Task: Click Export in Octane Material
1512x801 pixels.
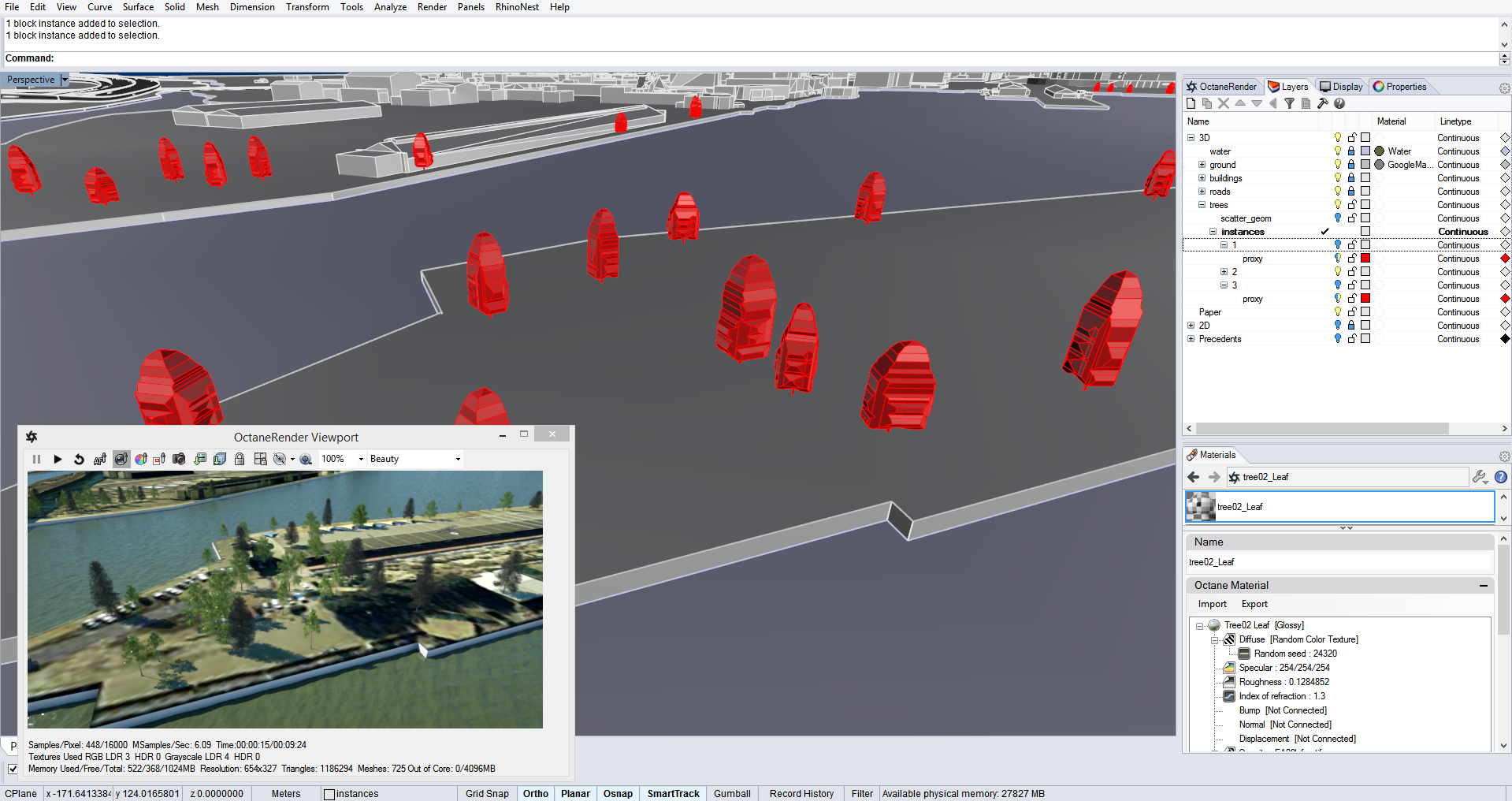Action: 1254,604
